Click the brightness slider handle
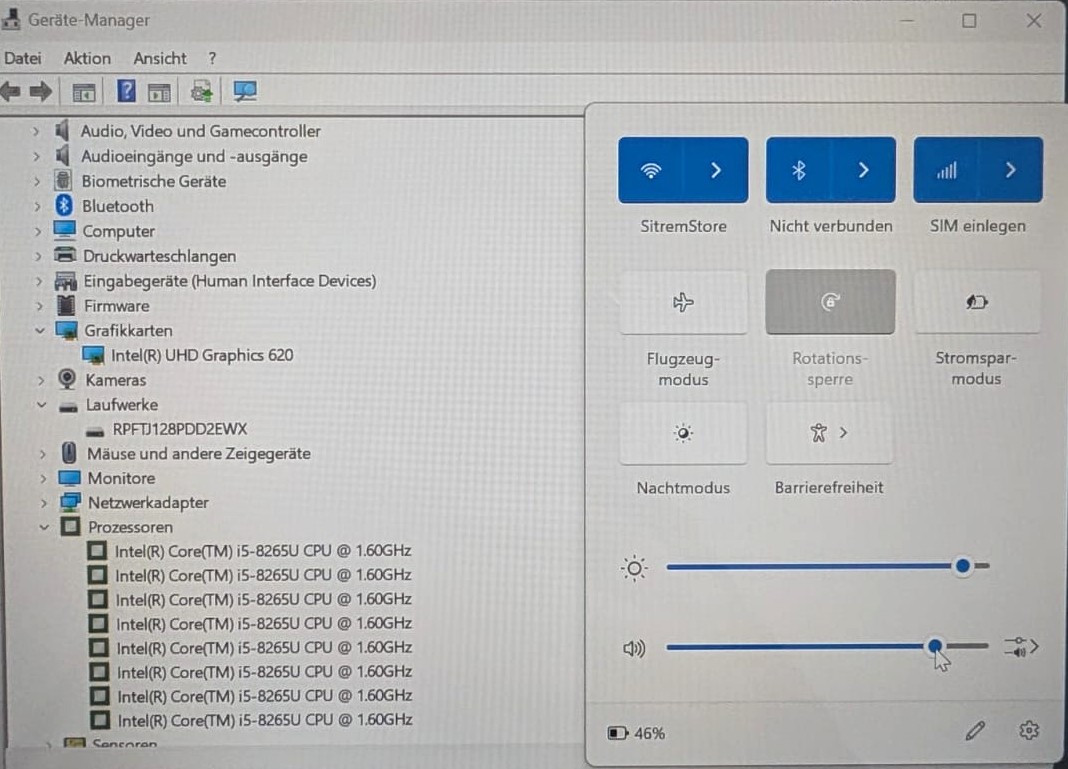Image resolution: width=1068 pixels, height=769 pixels. click(x=962, y=565)
